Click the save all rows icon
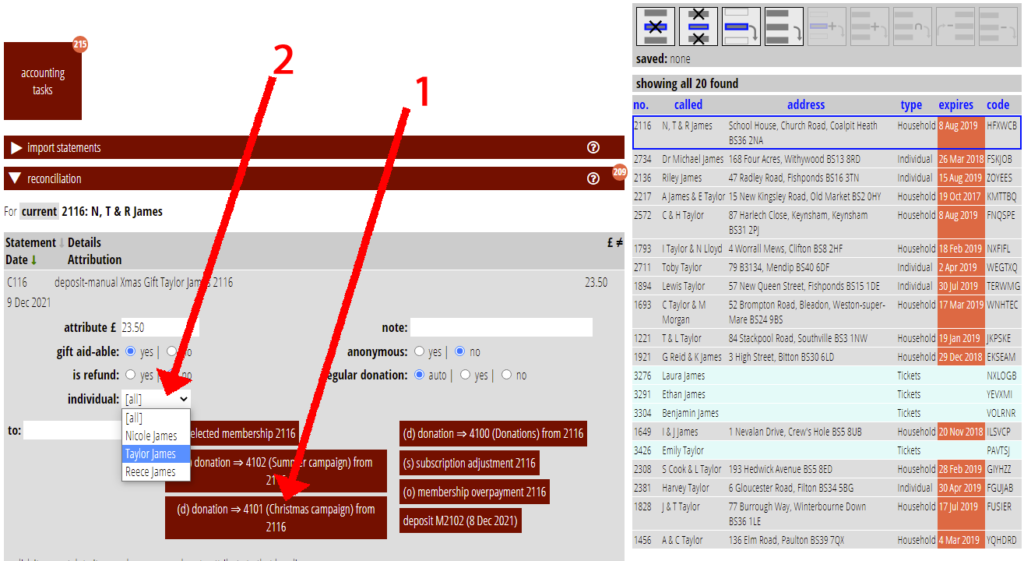This screenshot has height=561, width=1024. coord(784,27)
